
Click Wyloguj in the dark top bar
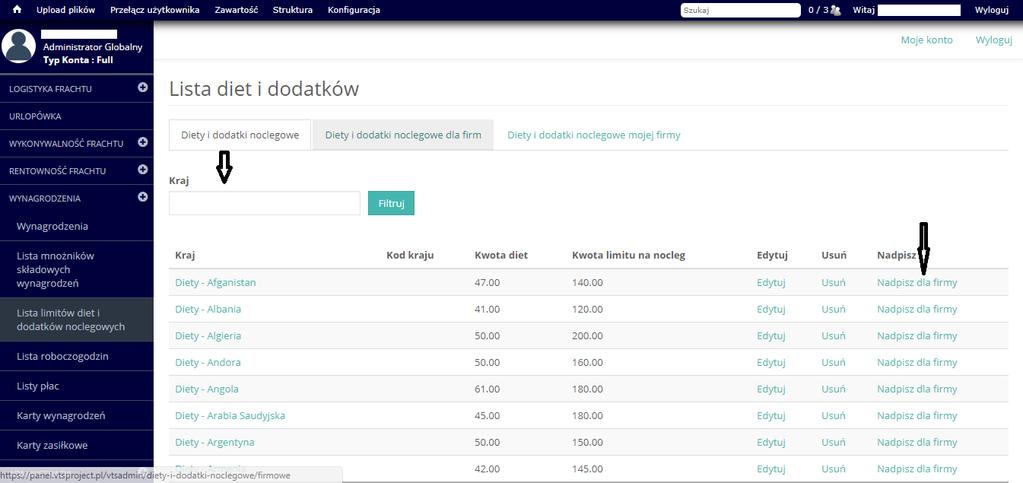992,10
